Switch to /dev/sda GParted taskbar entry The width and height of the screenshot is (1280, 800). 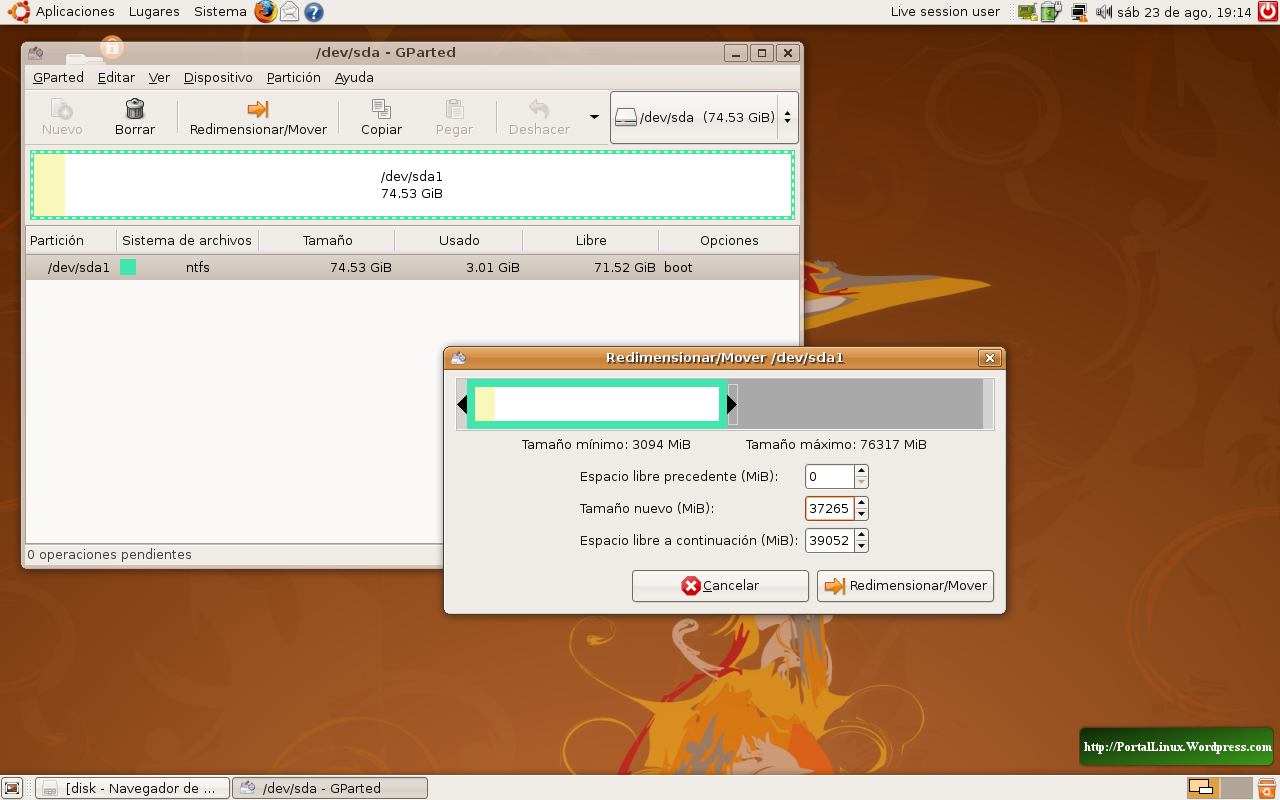[330, 788]
